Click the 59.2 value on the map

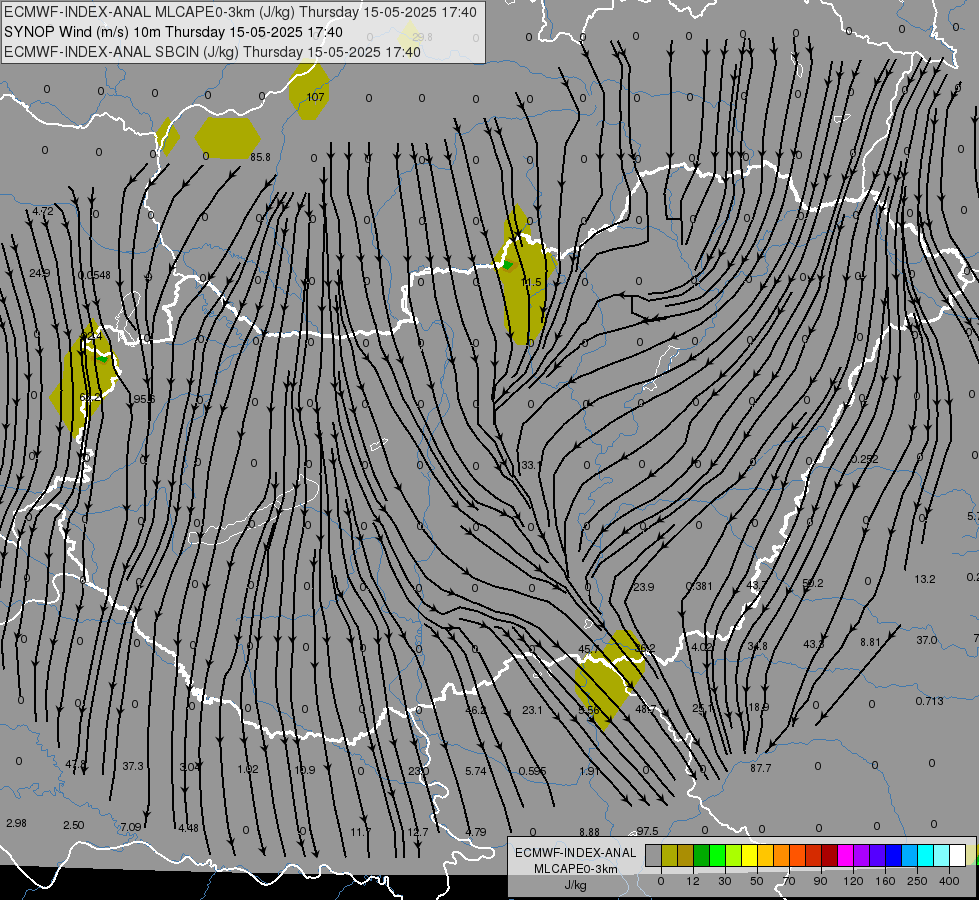tap(813, 583)
